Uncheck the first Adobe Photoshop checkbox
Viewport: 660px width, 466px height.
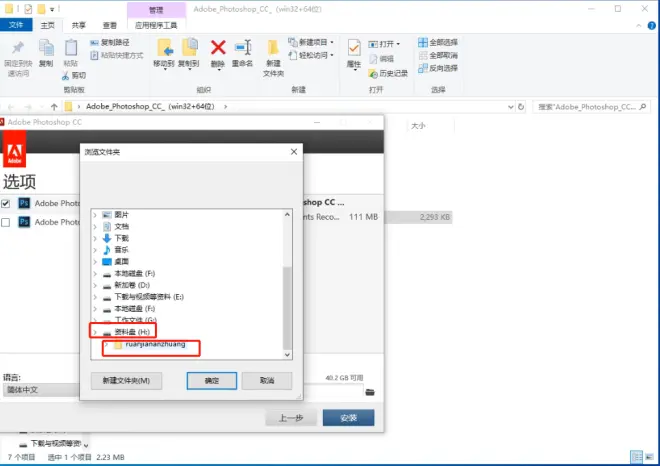tap(5, 204)
